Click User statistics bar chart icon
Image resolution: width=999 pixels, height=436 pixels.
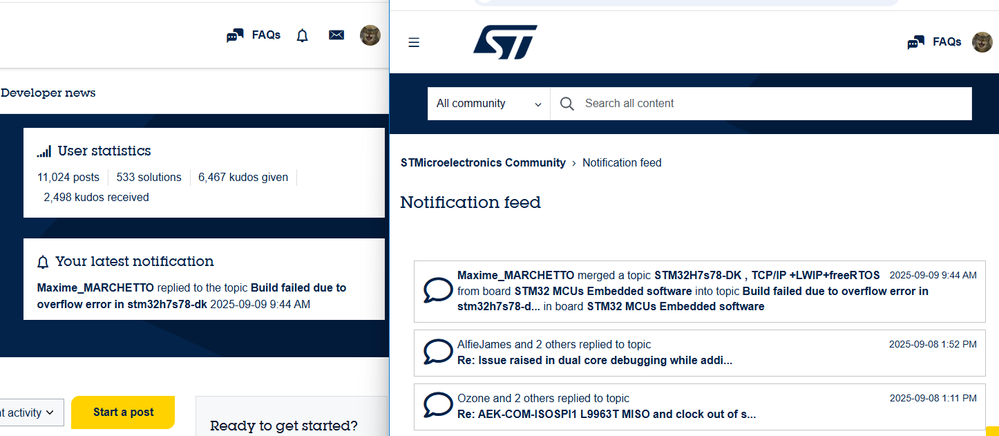tap(44, 152)
